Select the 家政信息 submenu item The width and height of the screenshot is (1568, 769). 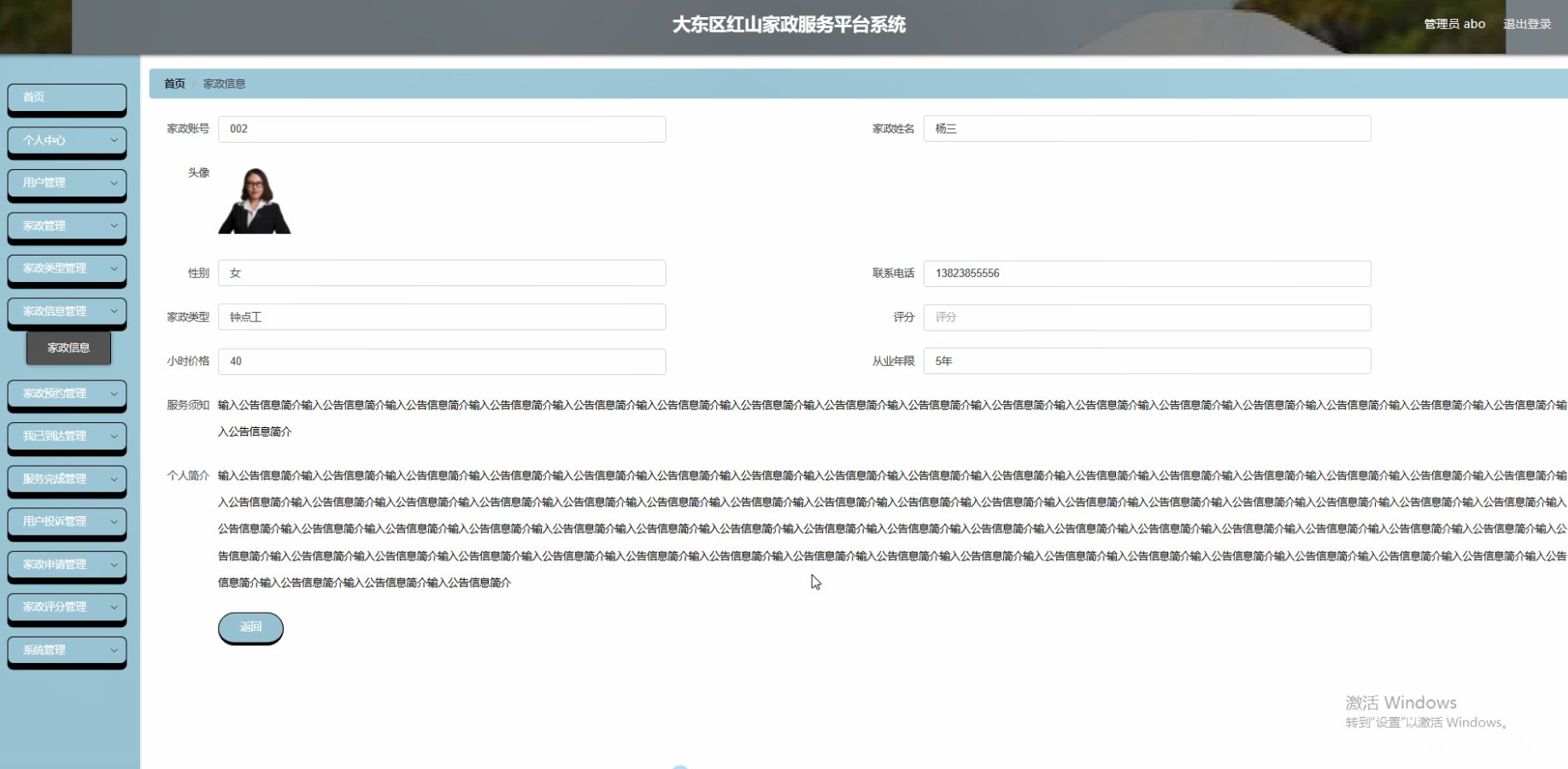pyautogui.click(x=68, y=348)
